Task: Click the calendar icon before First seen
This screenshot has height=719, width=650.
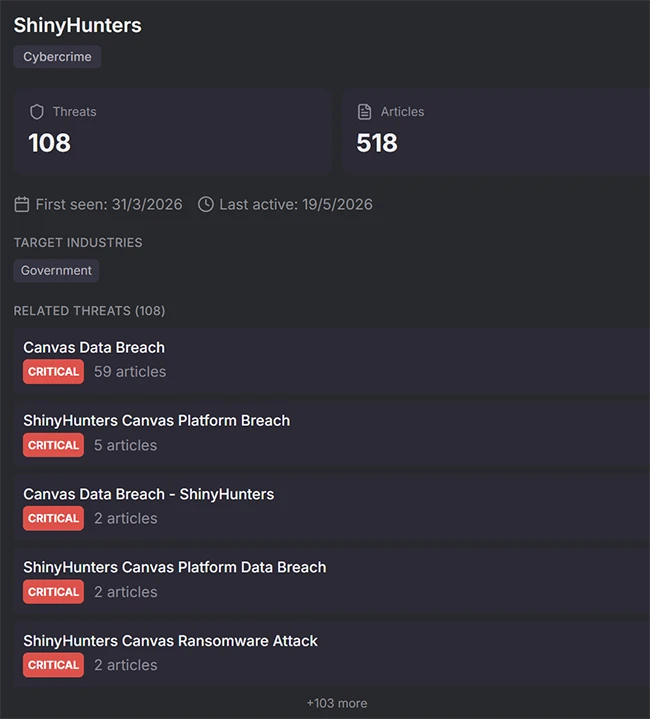Action: pos(22,205)
